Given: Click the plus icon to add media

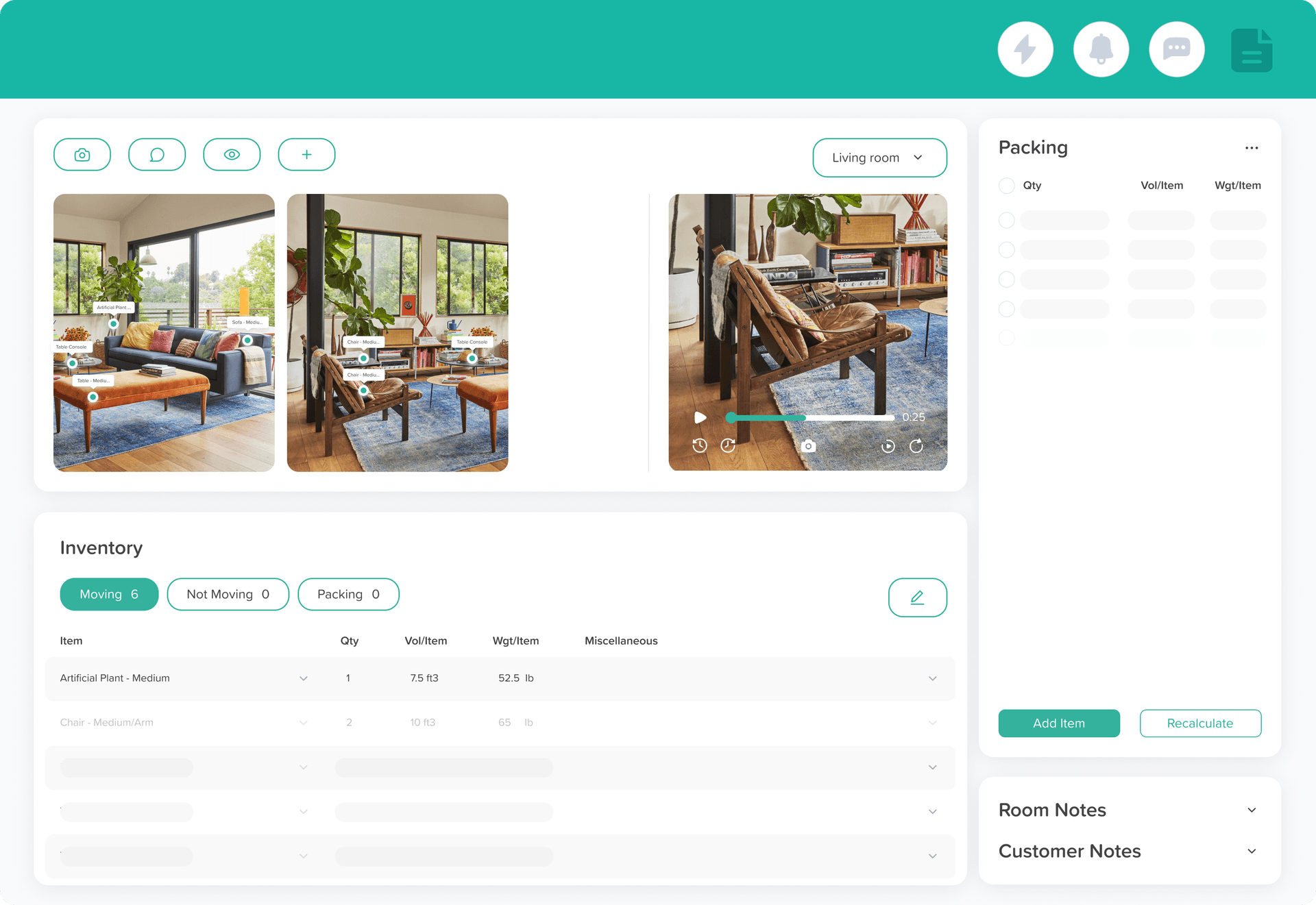Looking at the screenshot, I should [x=306, y=154].
